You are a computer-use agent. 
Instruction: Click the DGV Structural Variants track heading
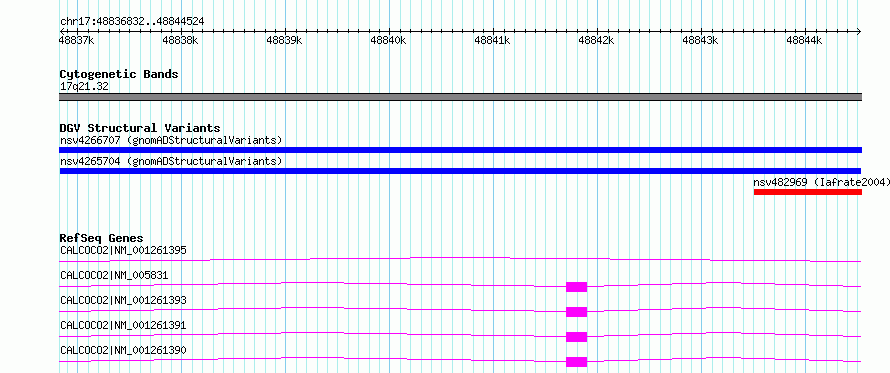pyautogui.click(x=140, y=128)
